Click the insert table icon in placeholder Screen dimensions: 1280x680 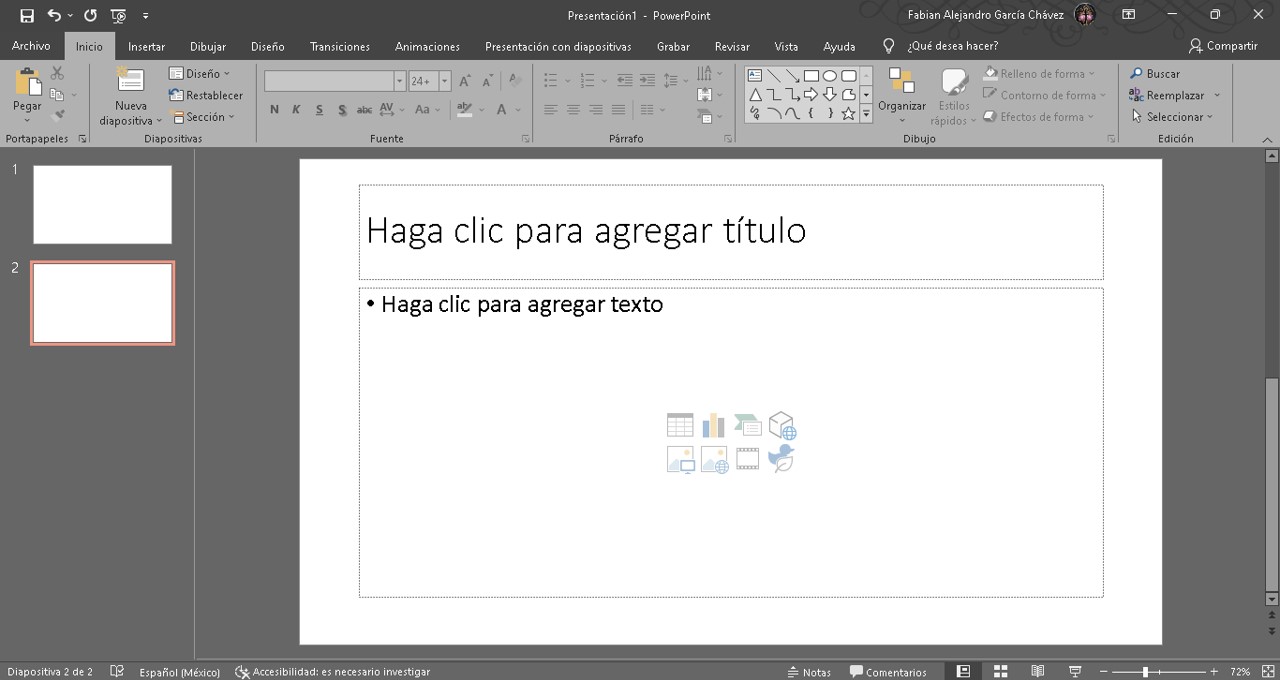680,426
